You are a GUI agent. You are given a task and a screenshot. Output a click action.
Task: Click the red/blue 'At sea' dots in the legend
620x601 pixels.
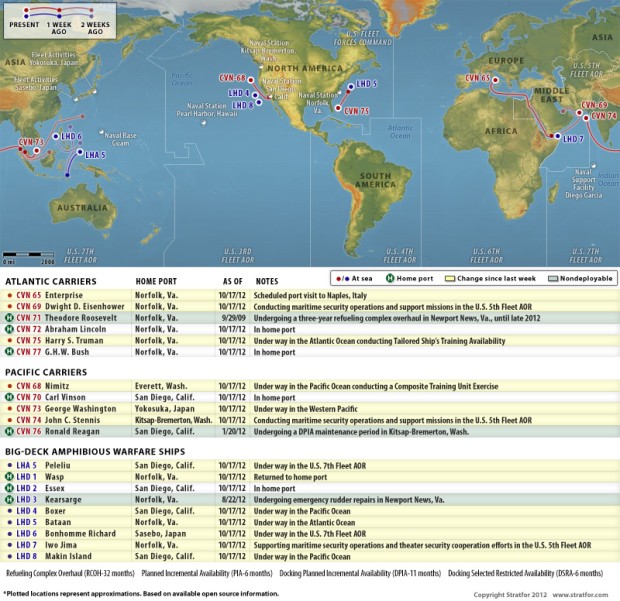click(x=343, y=278)
